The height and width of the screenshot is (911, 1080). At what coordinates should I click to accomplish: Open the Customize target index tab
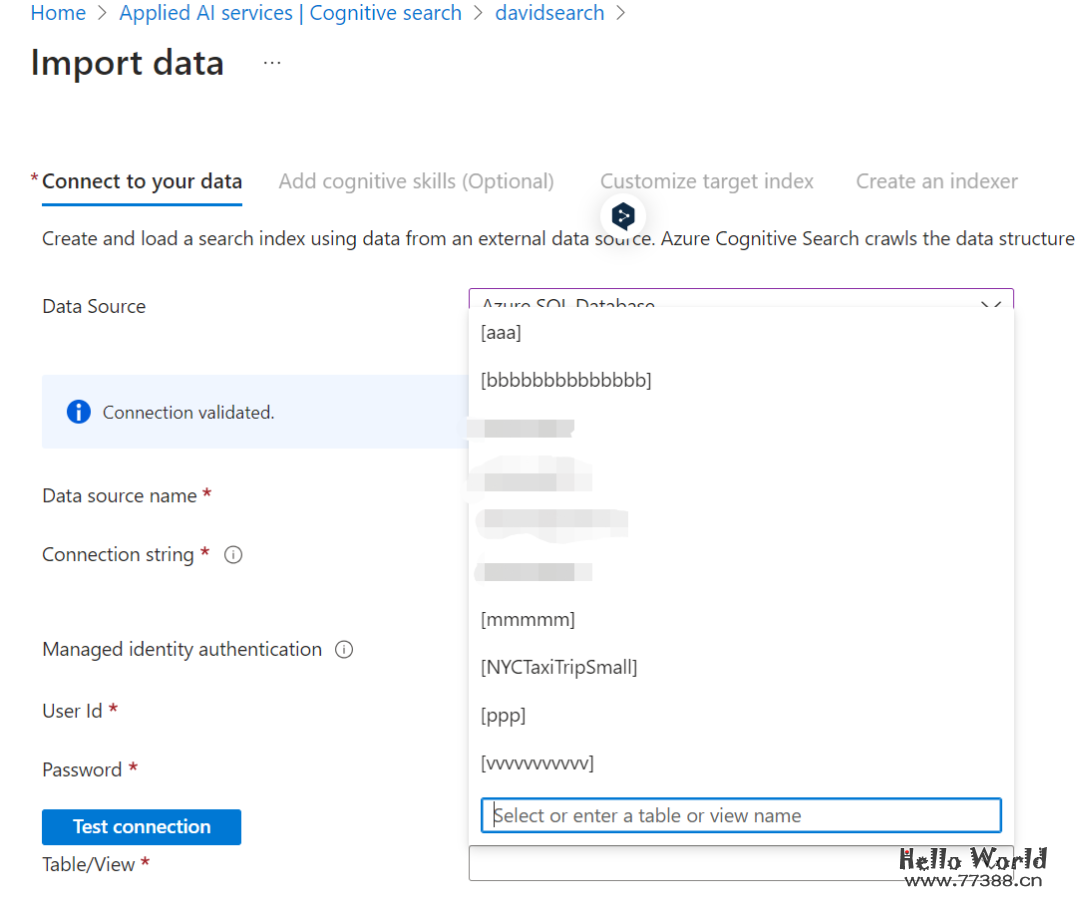[706, 182]
